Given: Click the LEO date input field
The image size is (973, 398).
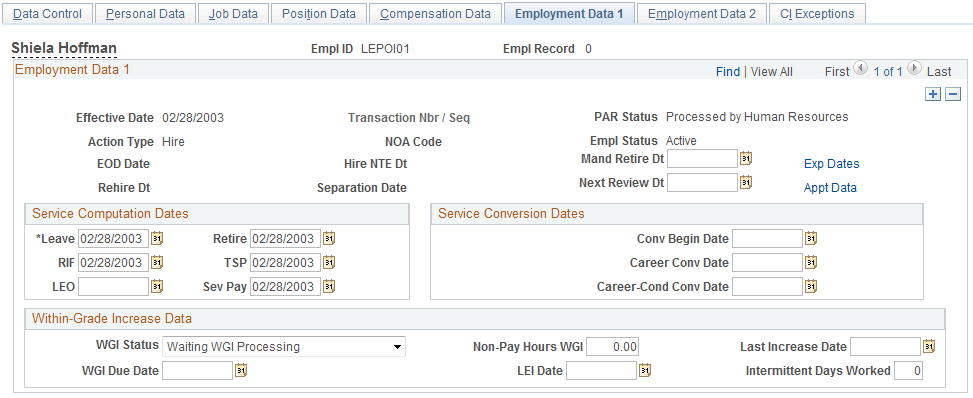Looking at the screenshot, I should tap(114, 286).
